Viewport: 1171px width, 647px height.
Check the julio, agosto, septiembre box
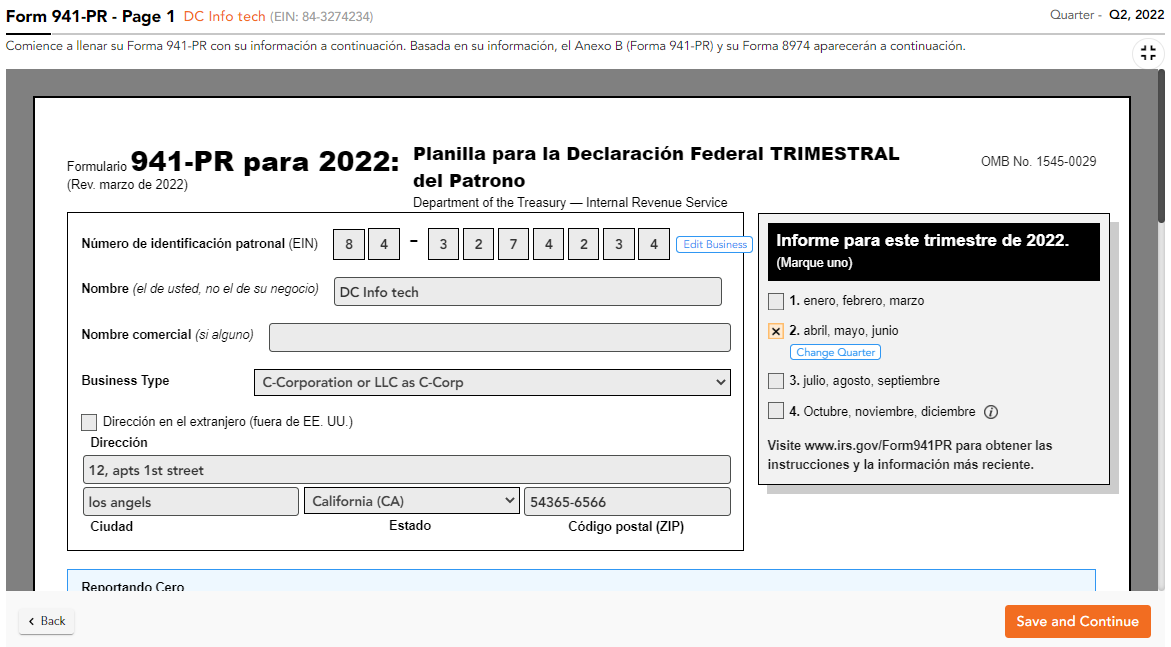pos(774,380)
